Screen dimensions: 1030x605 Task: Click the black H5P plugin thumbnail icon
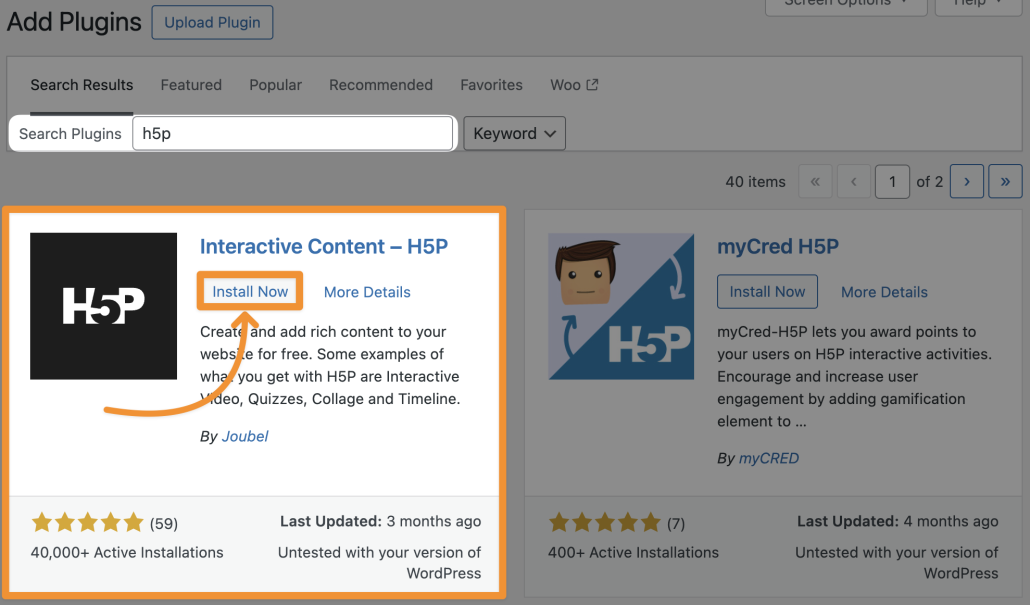click(103, 305)
